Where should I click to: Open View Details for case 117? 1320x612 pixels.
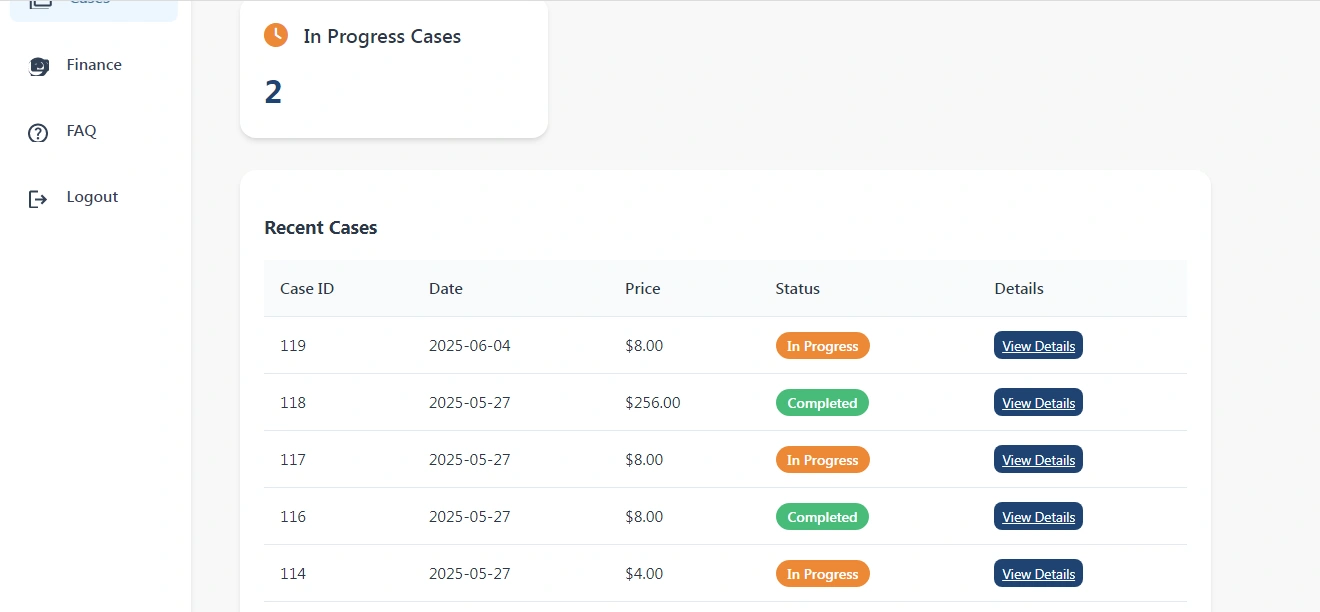pos(1038,460)
